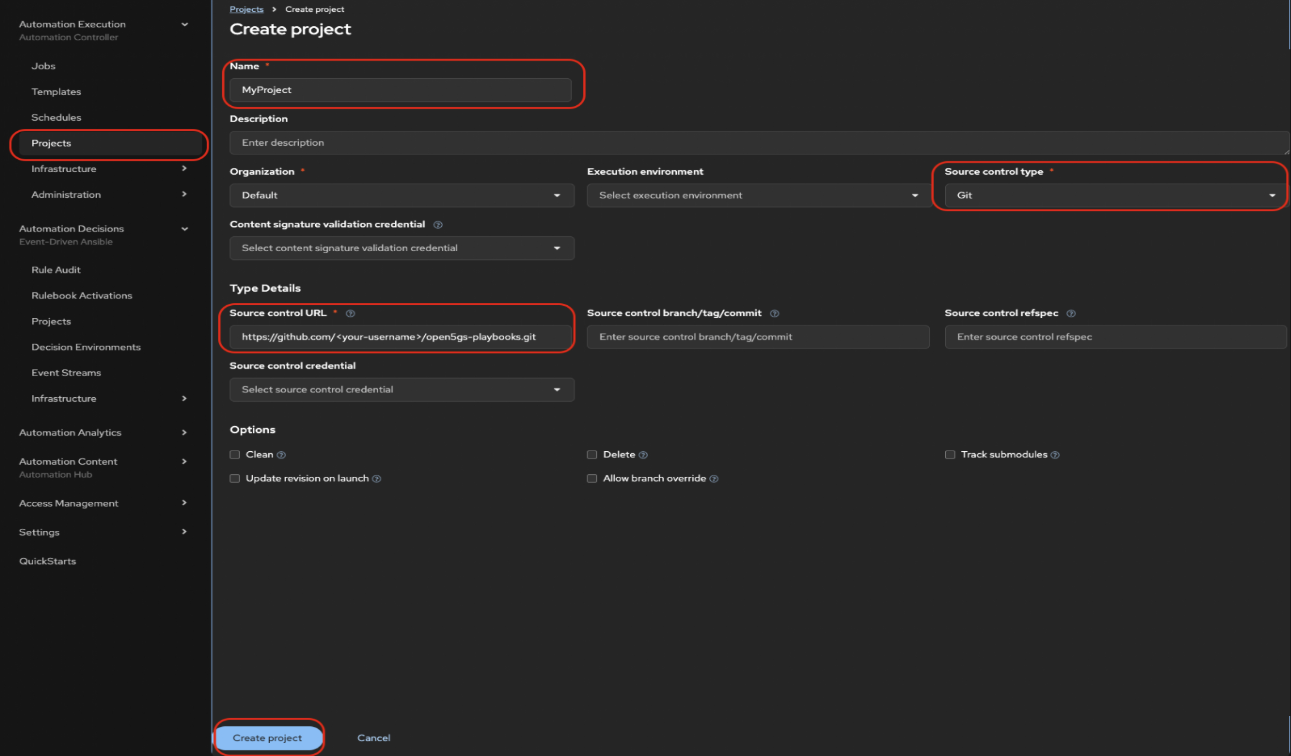Go to Rulebook Activations in sidebar
Image resolution: width=1291 pixels, height=756 pixels.
point(81,296)
